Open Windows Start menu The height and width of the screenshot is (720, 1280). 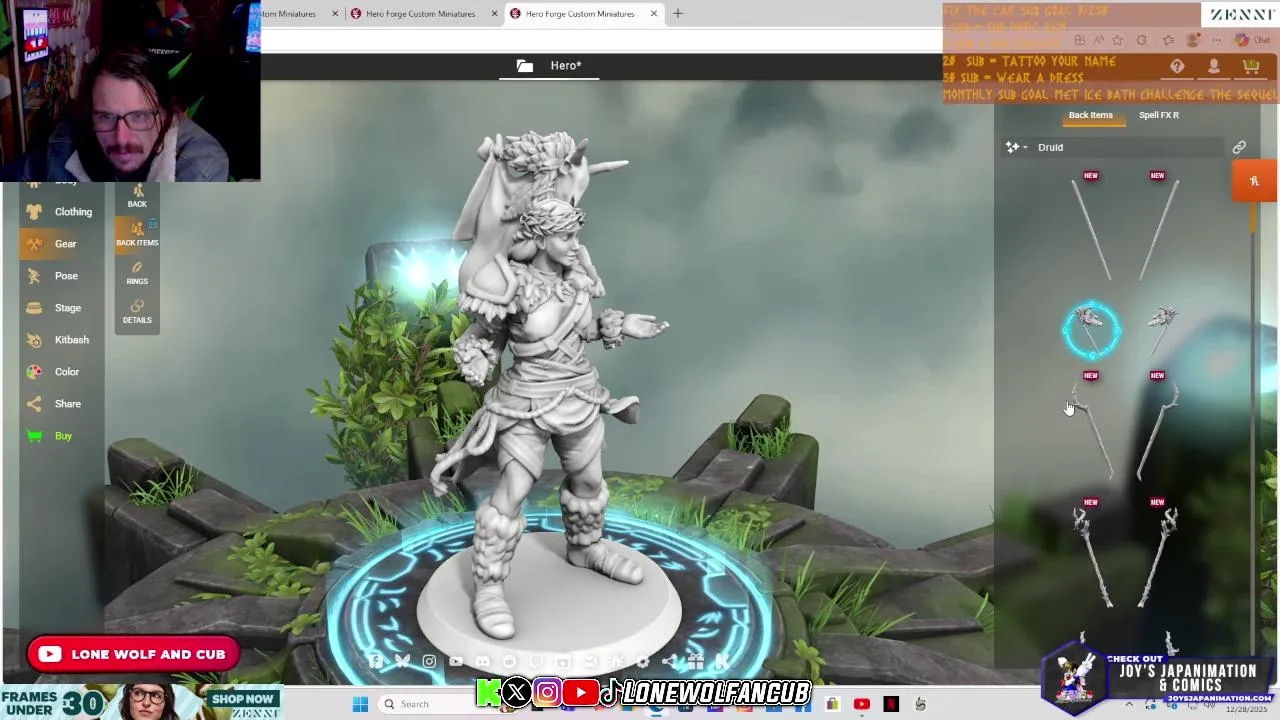[360, 704]
